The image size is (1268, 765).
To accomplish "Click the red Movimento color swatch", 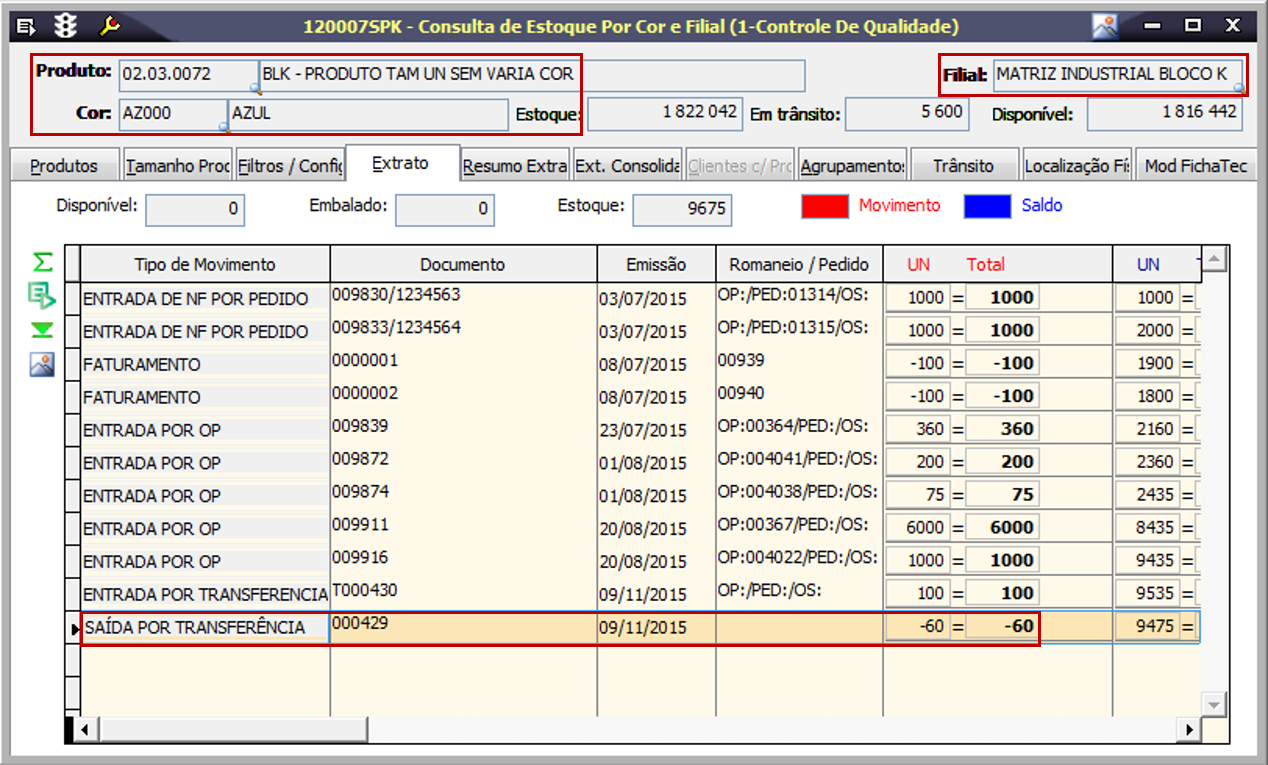I will (x=825, y=206).
